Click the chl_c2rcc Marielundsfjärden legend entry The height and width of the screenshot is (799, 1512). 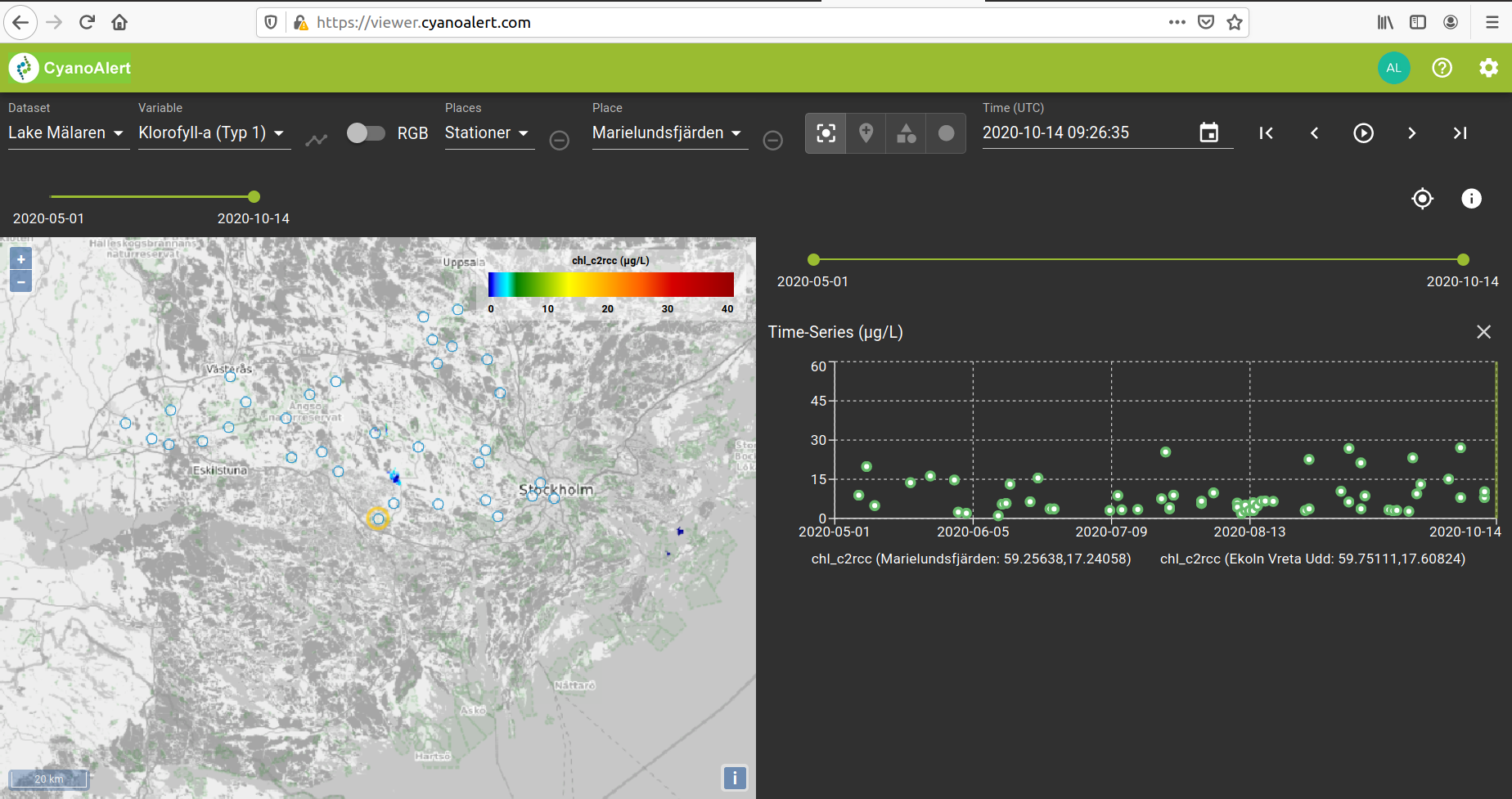[x=970, y=559]
